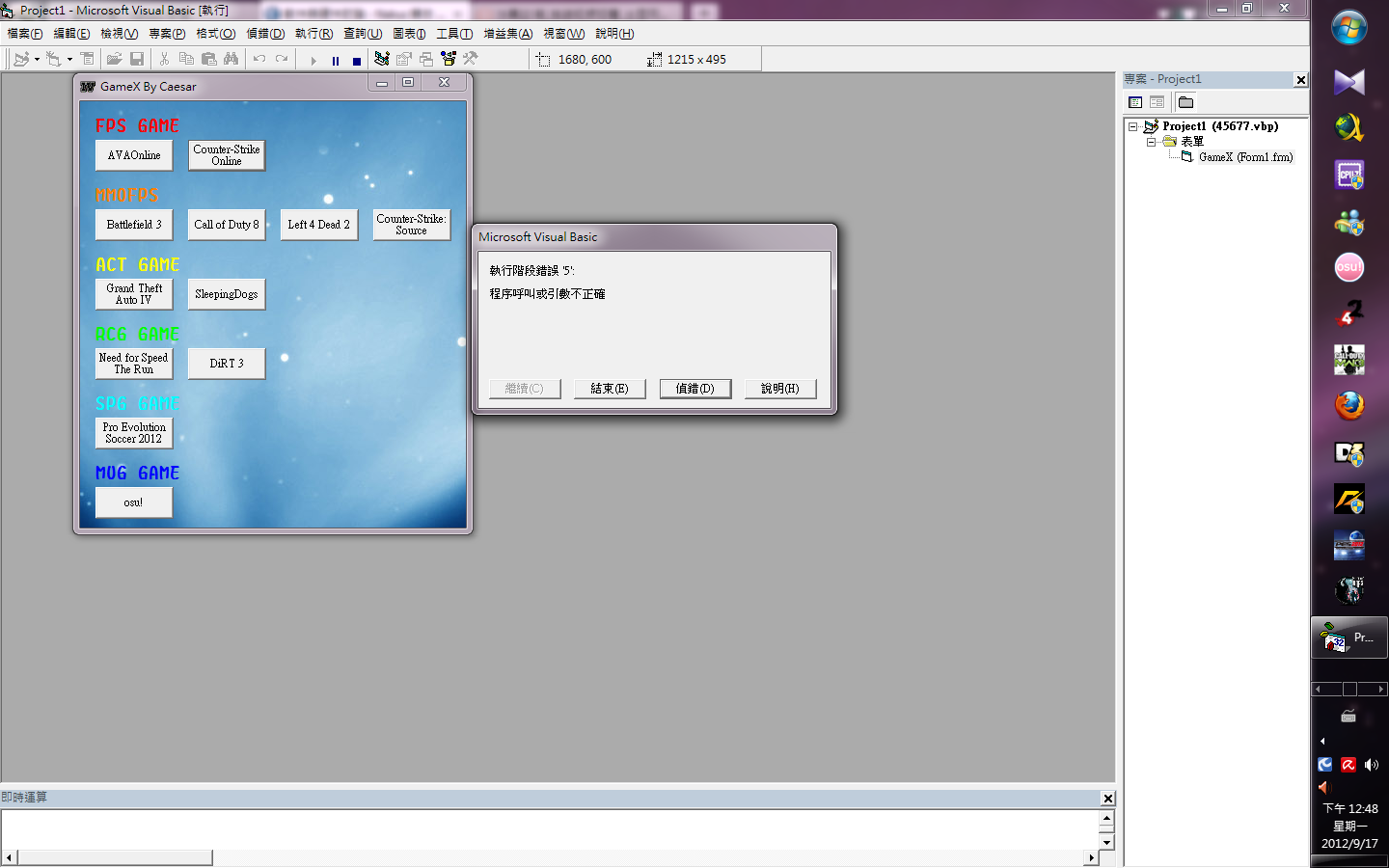The height and width of the screenshot is (868, 1389).
Task: Open the Add Project dropdown arrow in toolbar
Action: (x=37, y=60)
